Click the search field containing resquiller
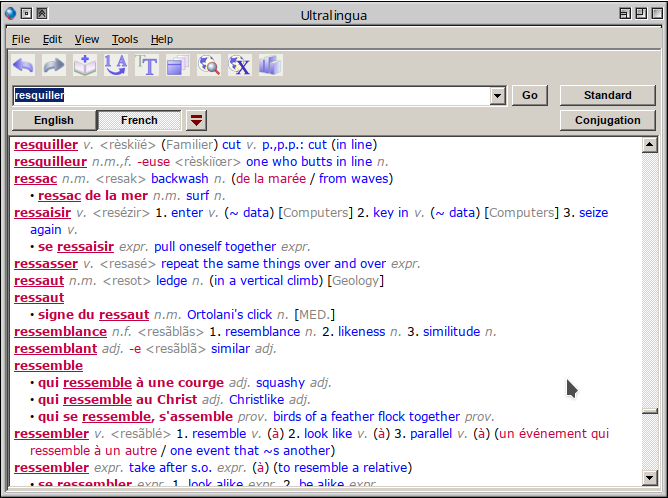The image size is (668, 498). [251, 95]
